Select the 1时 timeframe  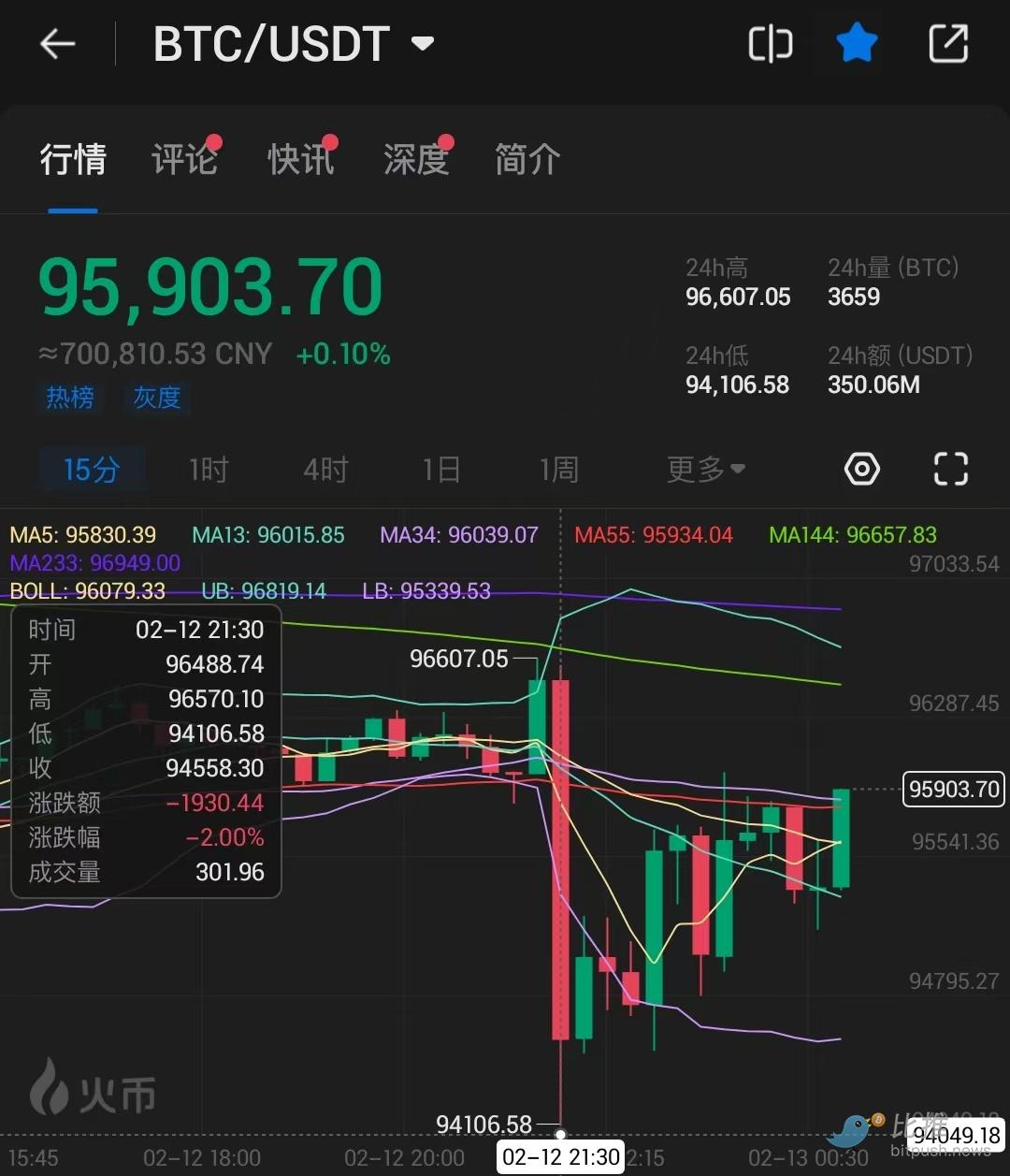point(209,469)
